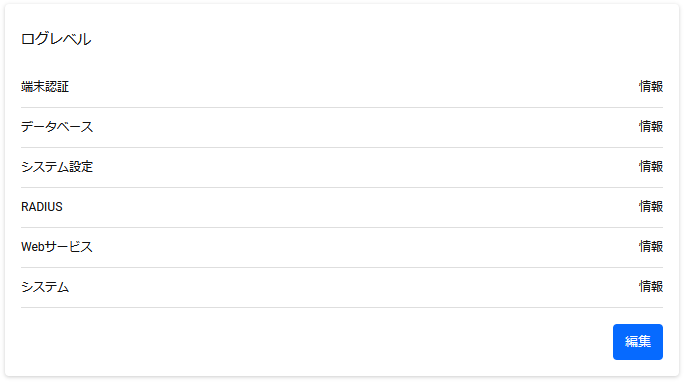The image size is (684, 382).
Task: Click the 情報 value for システム
Action: (651, 287)
